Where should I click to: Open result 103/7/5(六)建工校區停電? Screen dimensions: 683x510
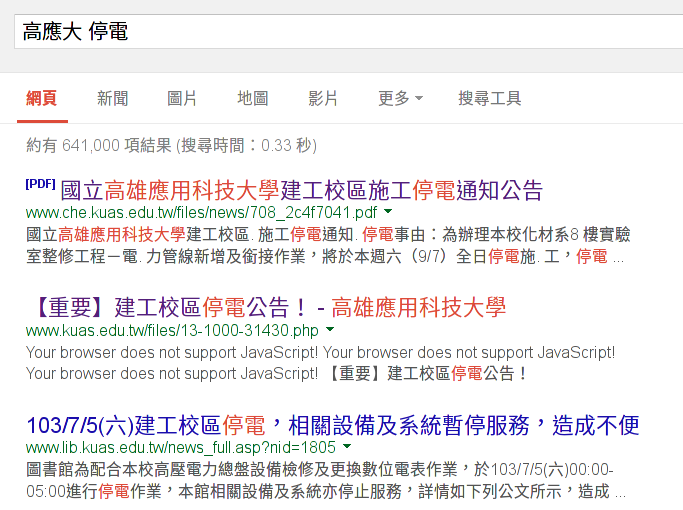(333, 425)
